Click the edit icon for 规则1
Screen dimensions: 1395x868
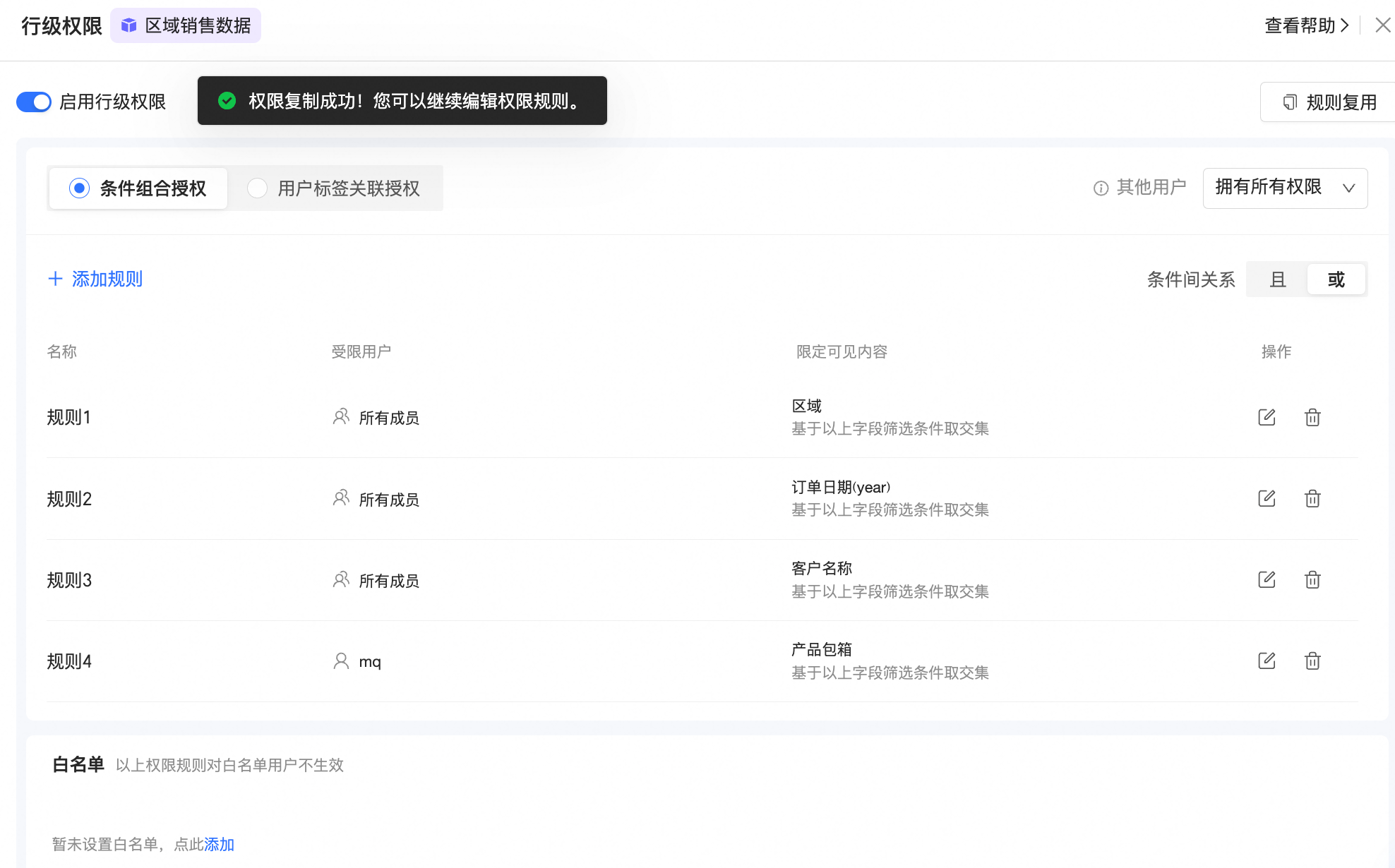[1267, 417]
